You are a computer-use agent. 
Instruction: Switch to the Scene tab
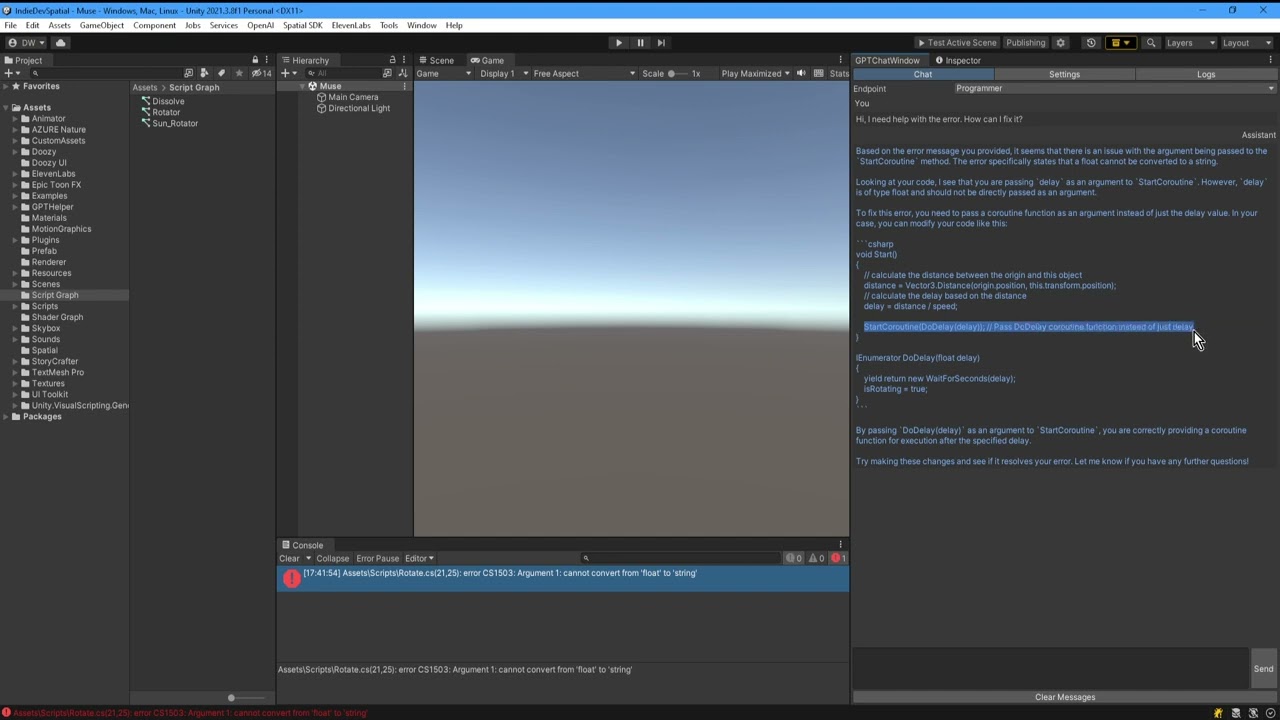436,60
